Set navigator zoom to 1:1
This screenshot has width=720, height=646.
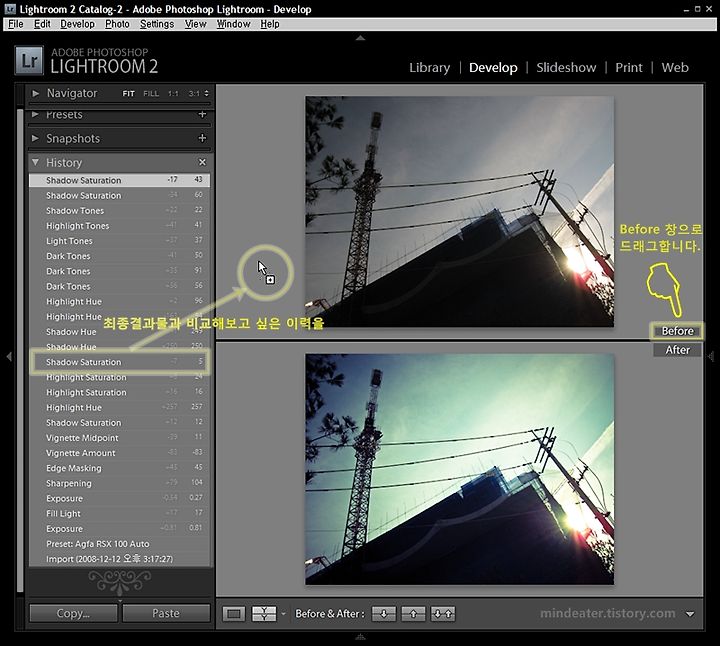173,94
